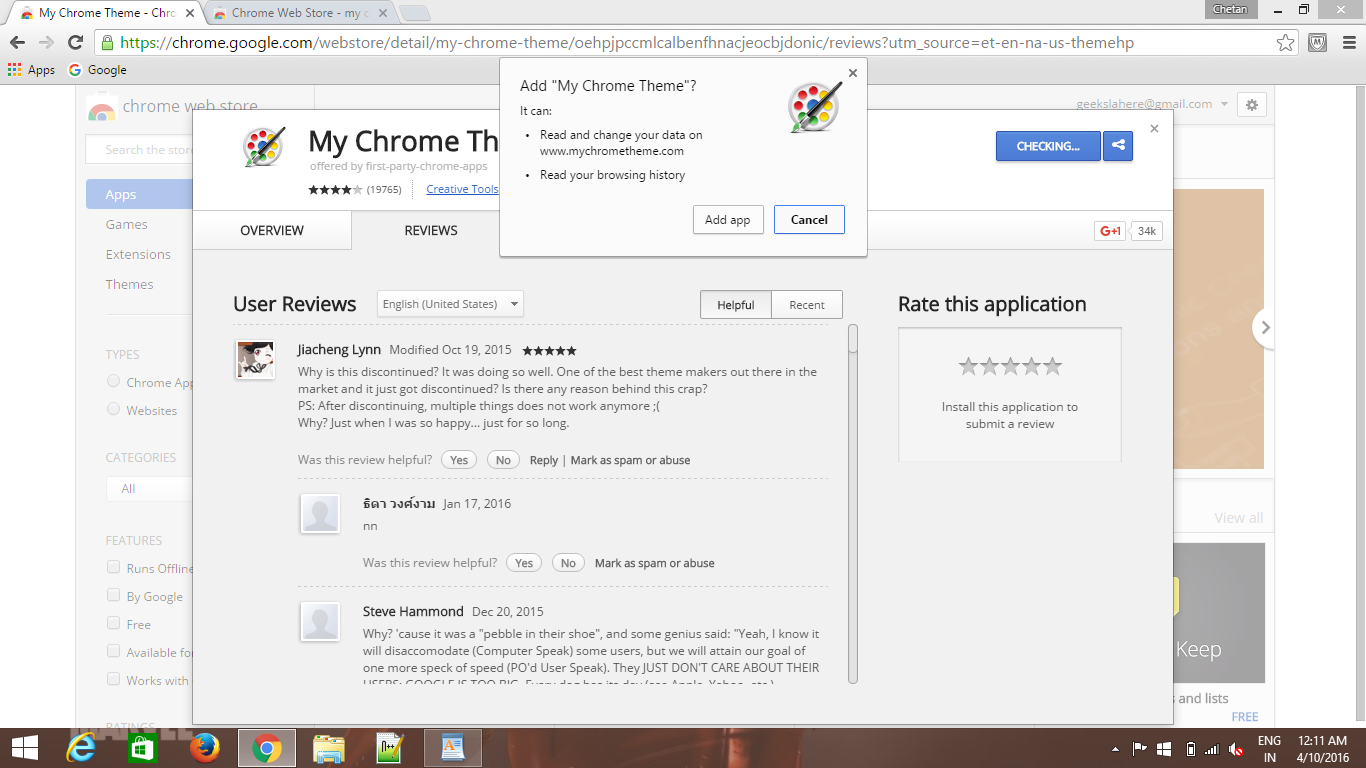Mark the Jan 17, 2016 review as spam
Screen dimensions: 1366x768
pos(655,563)
